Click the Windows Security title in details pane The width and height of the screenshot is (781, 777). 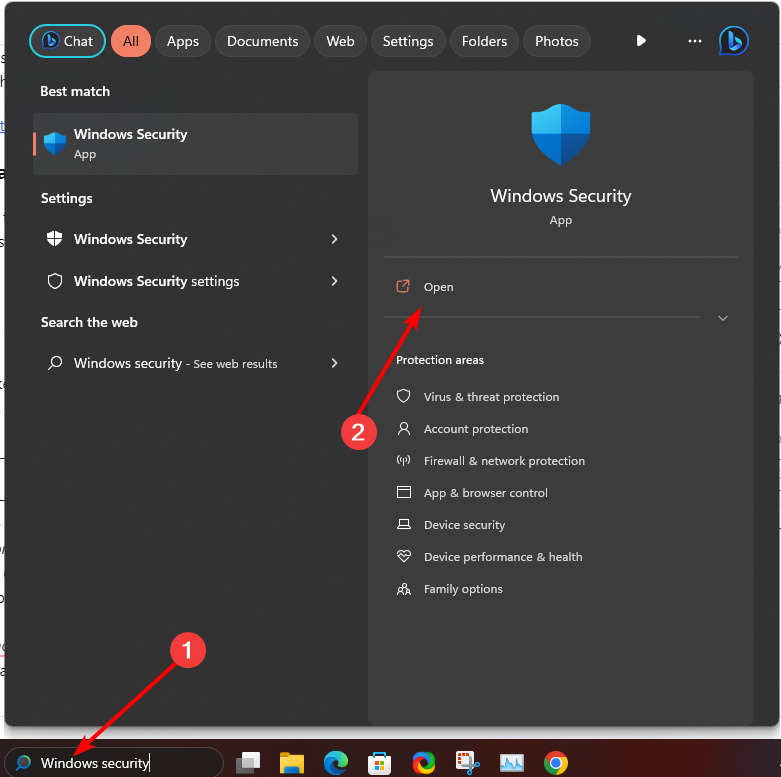tap(561, 196)
